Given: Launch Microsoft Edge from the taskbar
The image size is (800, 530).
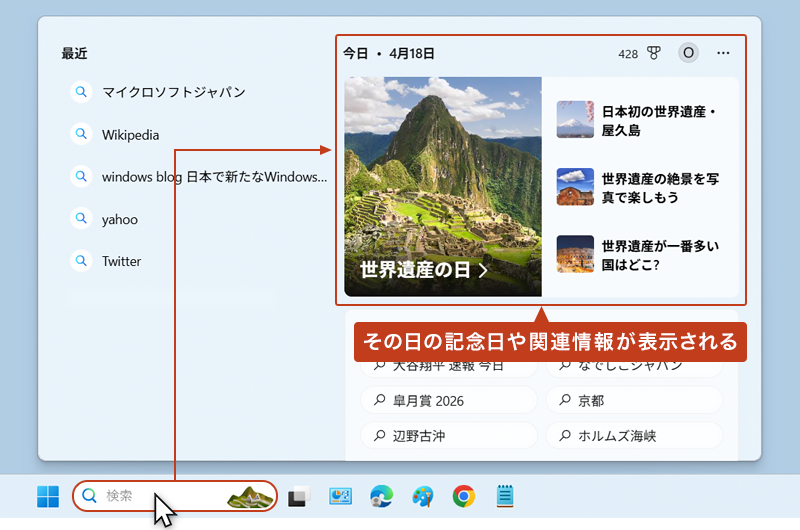Looking at the screenshot, I should click(x=381, y=496).
